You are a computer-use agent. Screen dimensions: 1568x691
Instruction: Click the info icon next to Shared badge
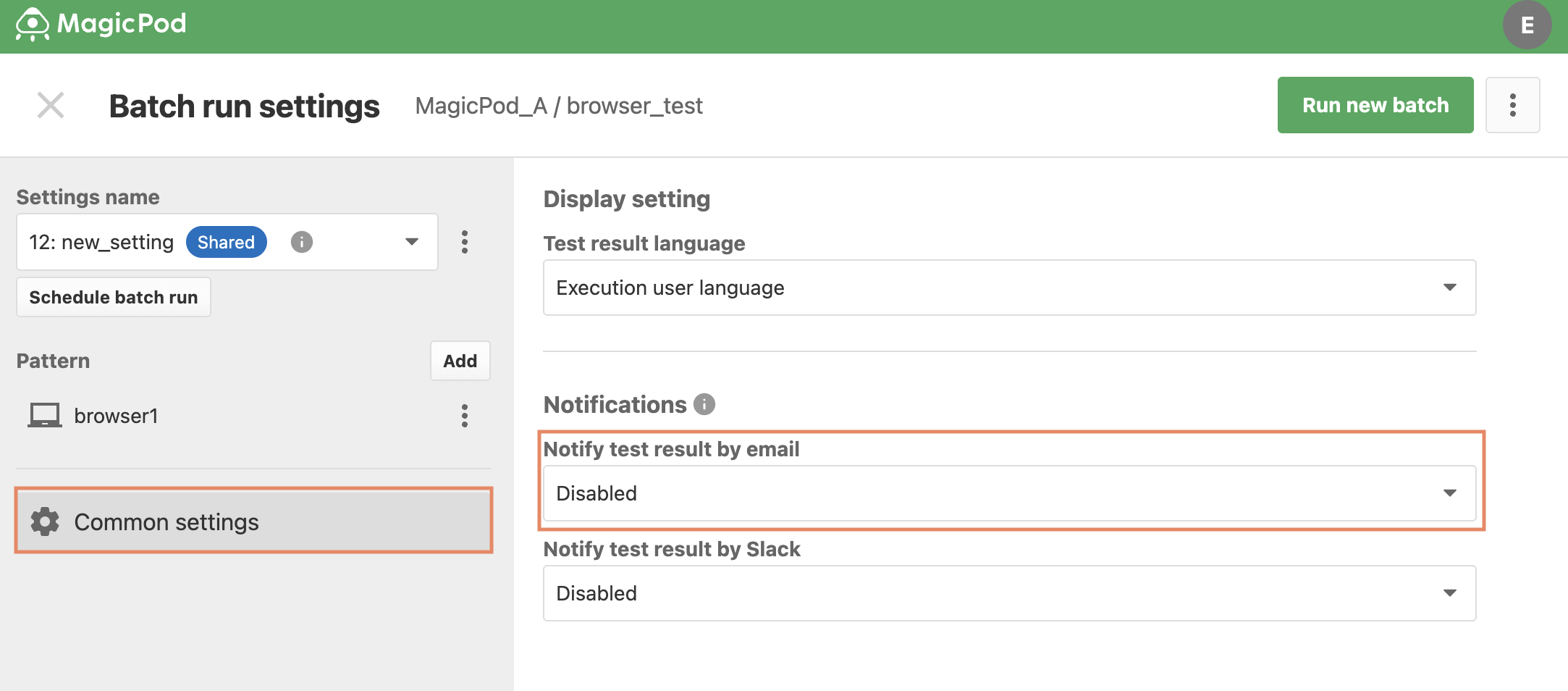point(302,242)
